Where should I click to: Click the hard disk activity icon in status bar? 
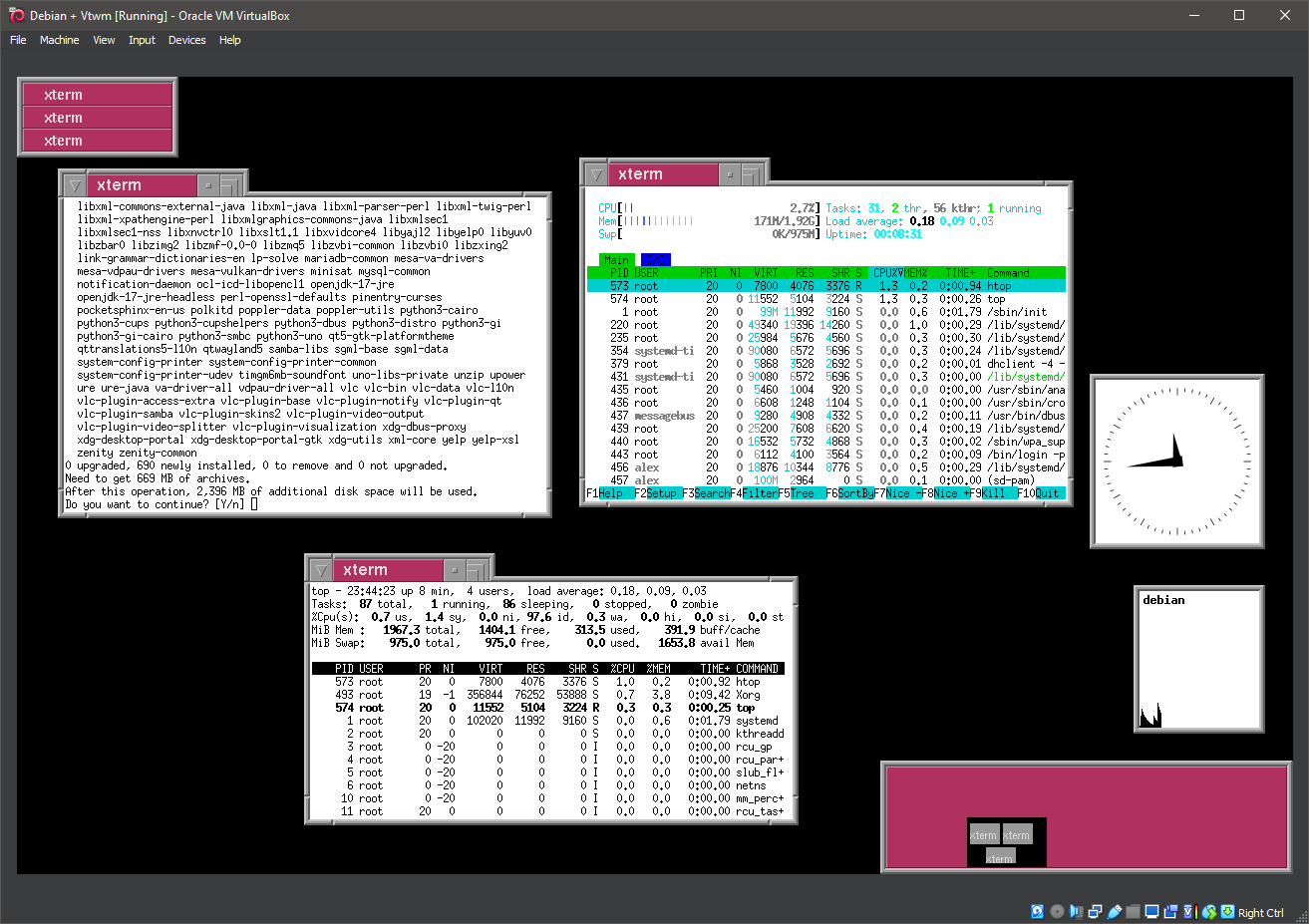[1037, 911]
